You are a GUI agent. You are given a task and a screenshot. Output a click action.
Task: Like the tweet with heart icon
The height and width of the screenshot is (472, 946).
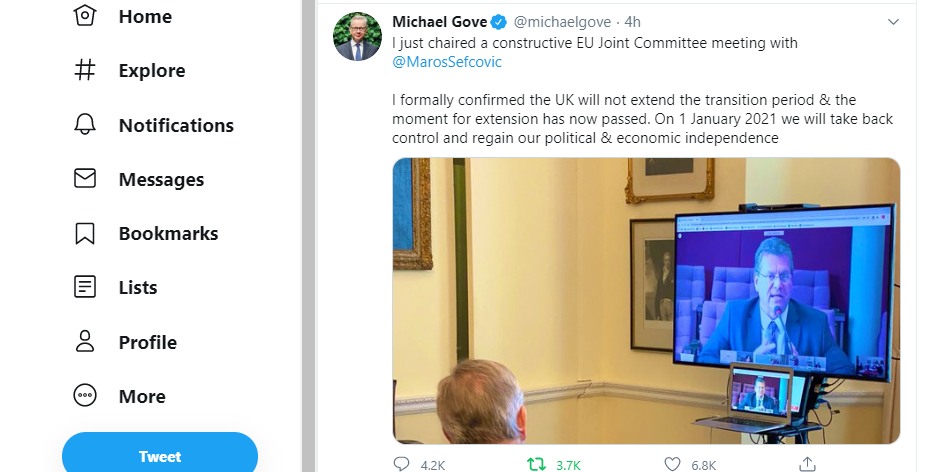point(673,464)
